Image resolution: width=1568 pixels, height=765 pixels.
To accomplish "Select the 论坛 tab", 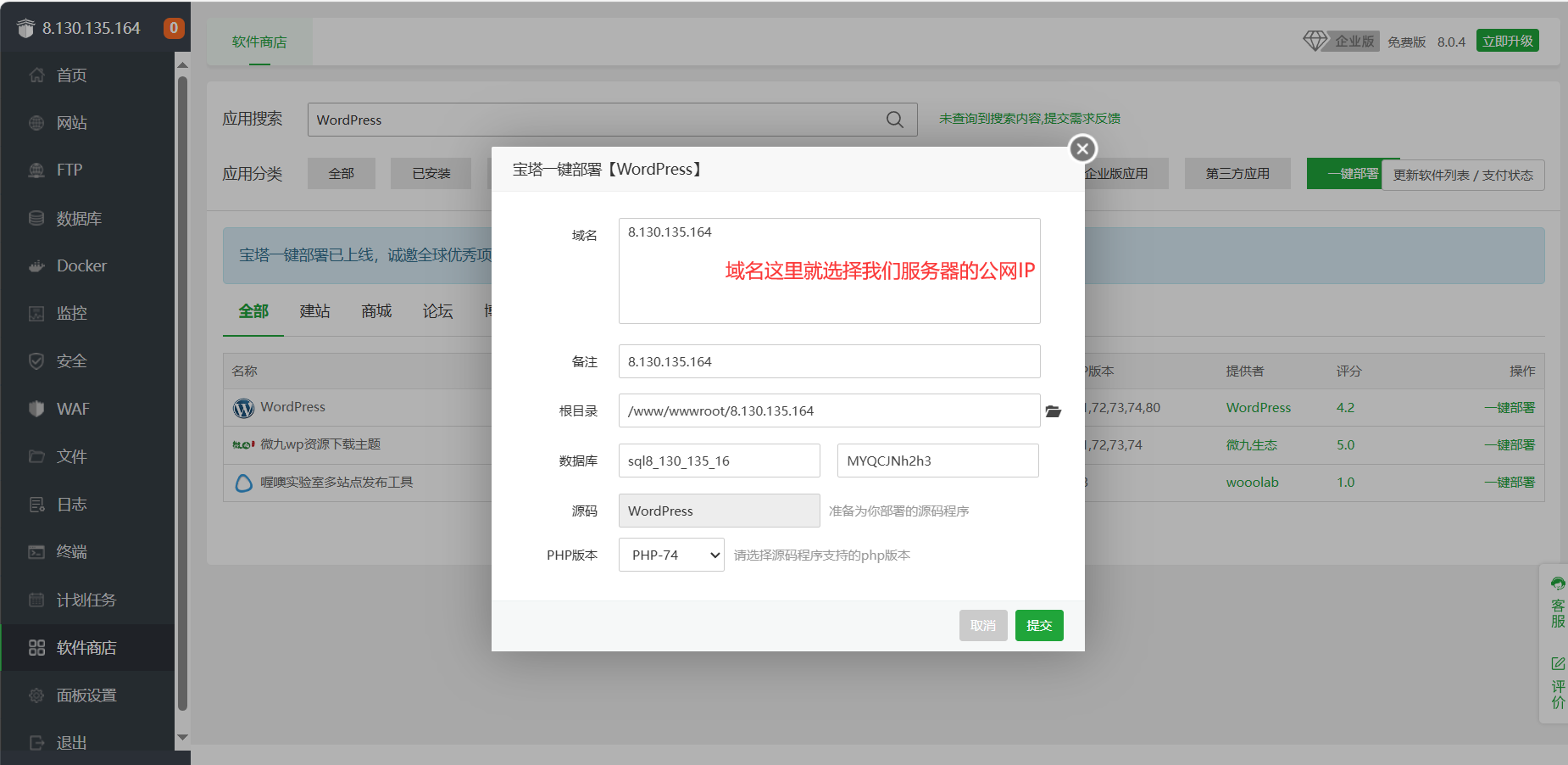I will [x=437, y=311].
